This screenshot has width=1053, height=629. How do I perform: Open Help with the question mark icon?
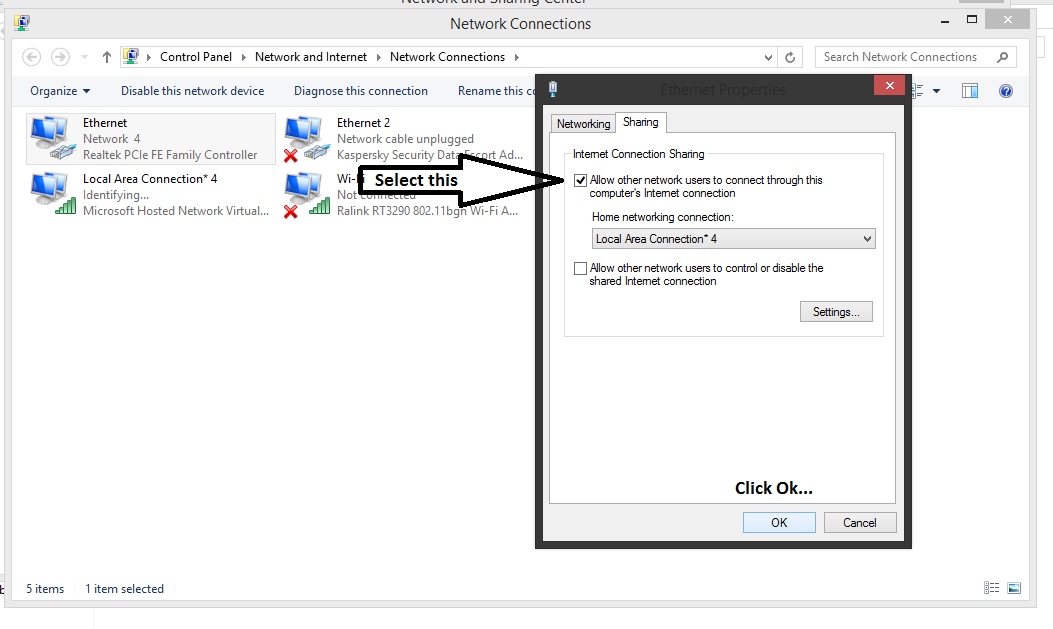coord(1005,91)
